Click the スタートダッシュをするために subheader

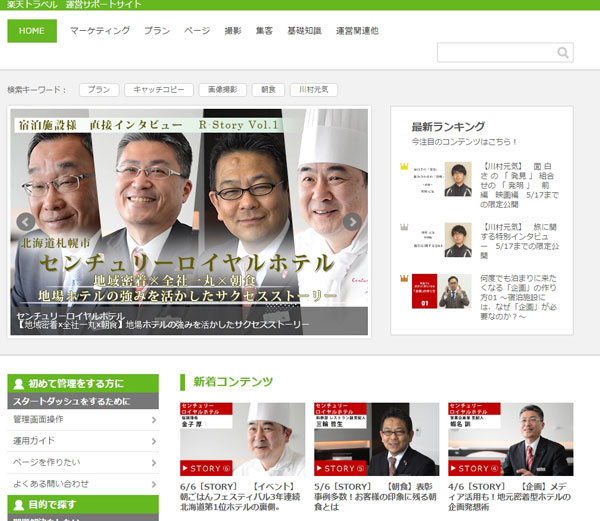83,401
